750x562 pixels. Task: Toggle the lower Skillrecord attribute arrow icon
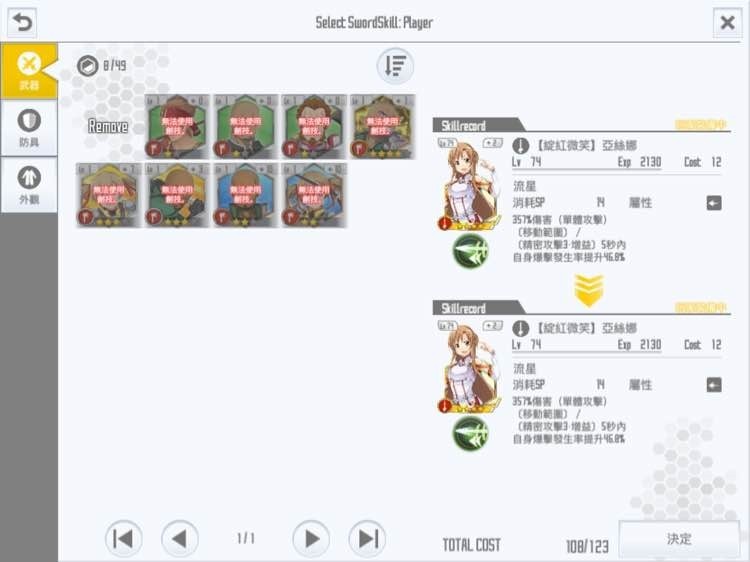point(714,385)
